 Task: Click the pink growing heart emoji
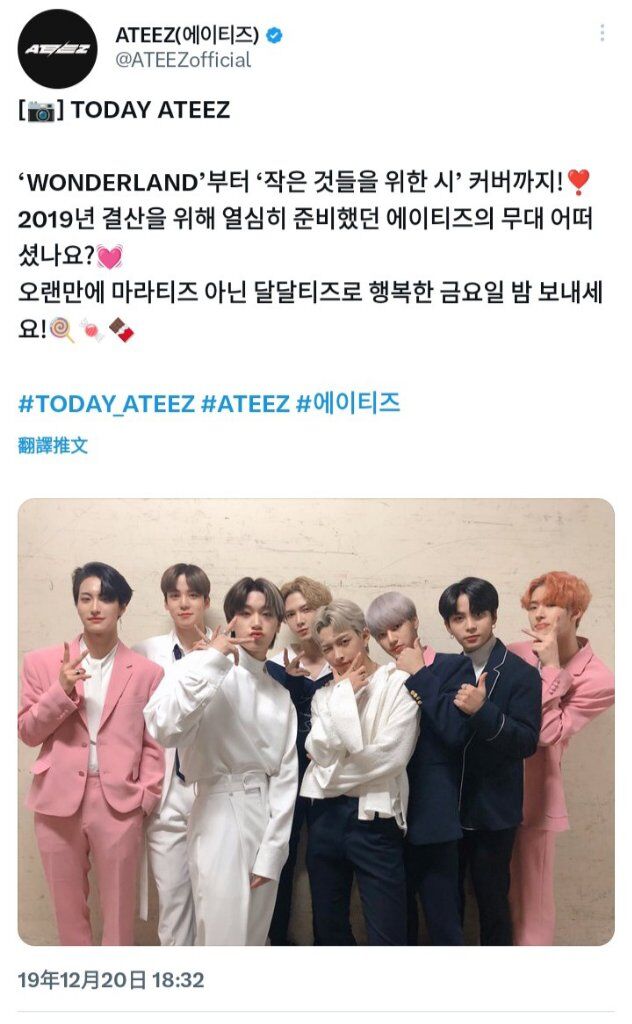[109, 256]
